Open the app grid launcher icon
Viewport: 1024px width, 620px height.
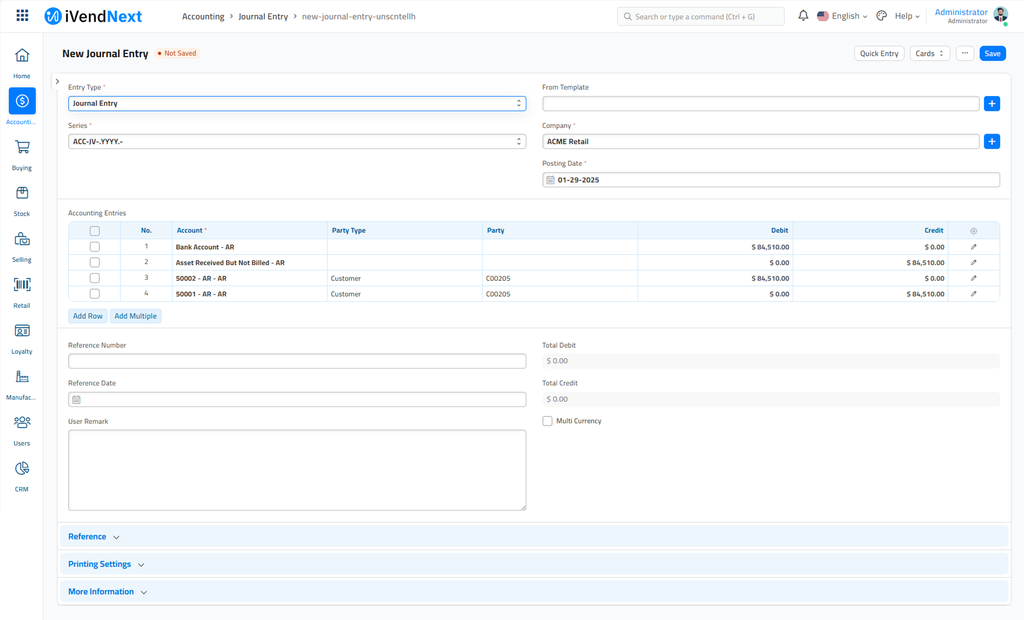(22, 16)
